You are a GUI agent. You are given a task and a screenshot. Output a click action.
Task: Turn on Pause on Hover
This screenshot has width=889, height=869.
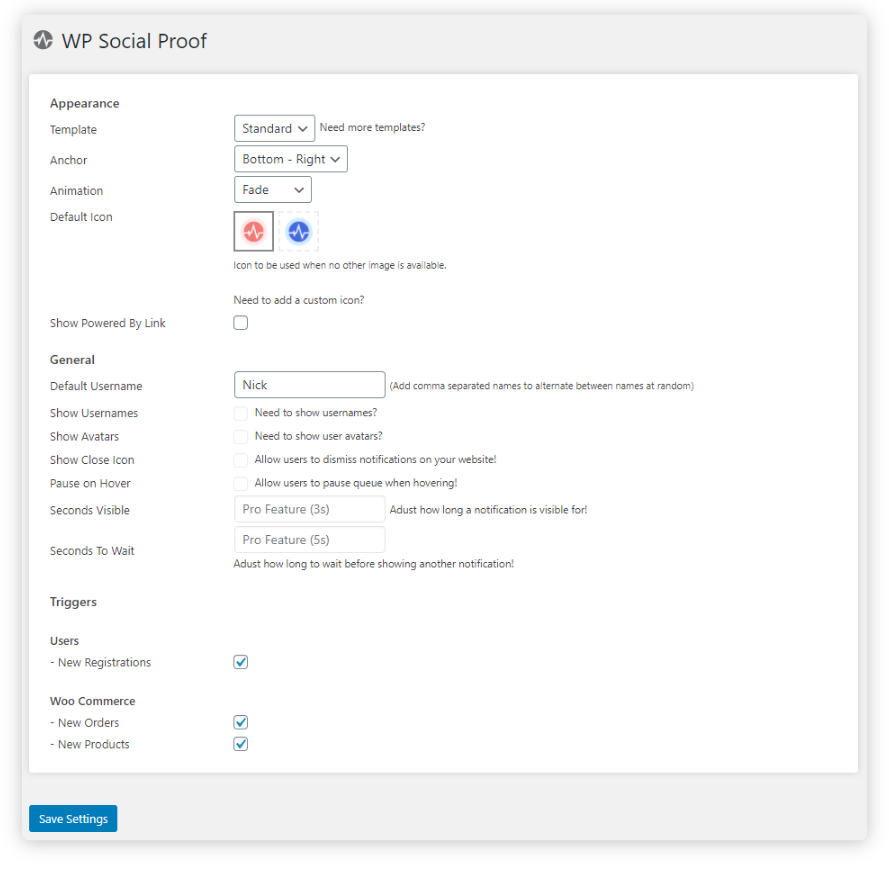240,483
